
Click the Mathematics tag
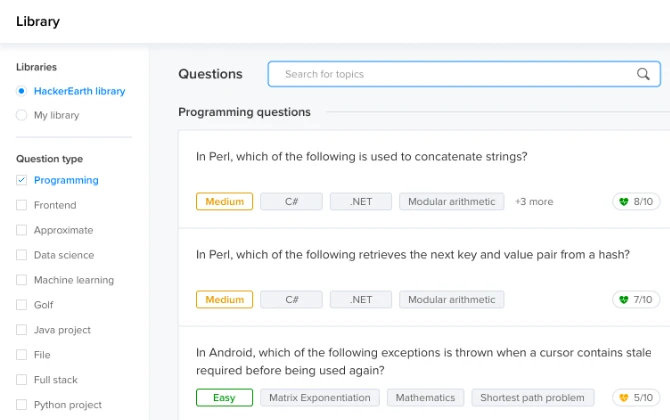pos(425,398)
